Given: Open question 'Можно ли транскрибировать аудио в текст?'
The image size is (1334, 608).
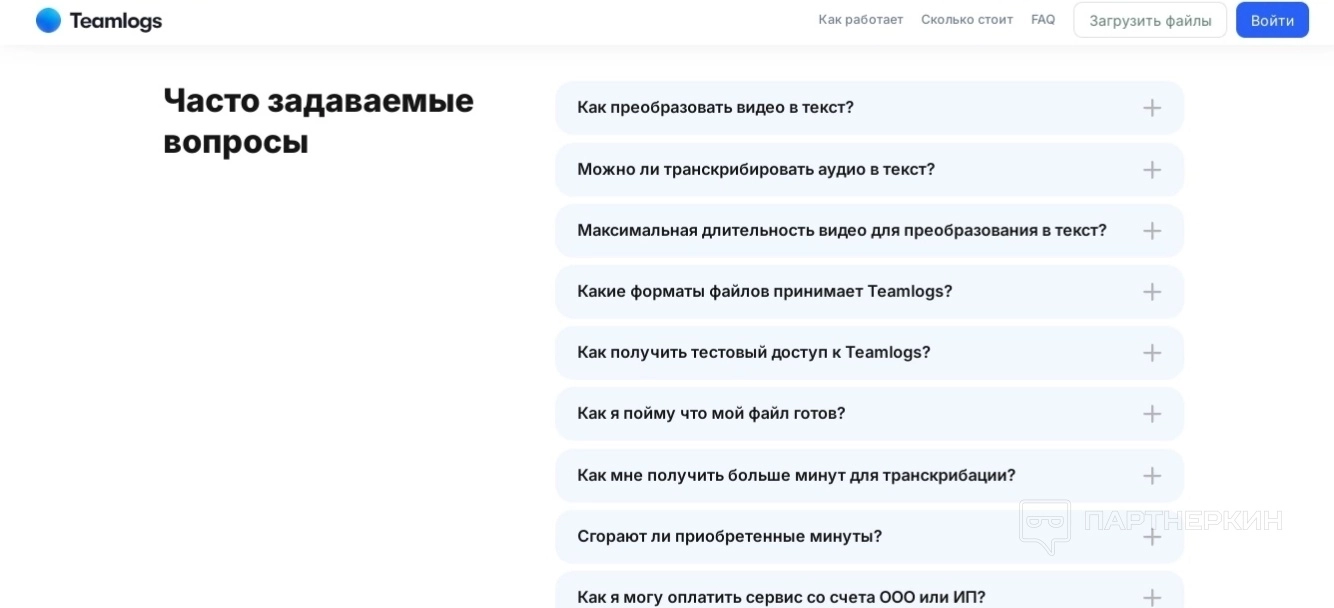Looking at the screenshot, I should click(869, 170).
